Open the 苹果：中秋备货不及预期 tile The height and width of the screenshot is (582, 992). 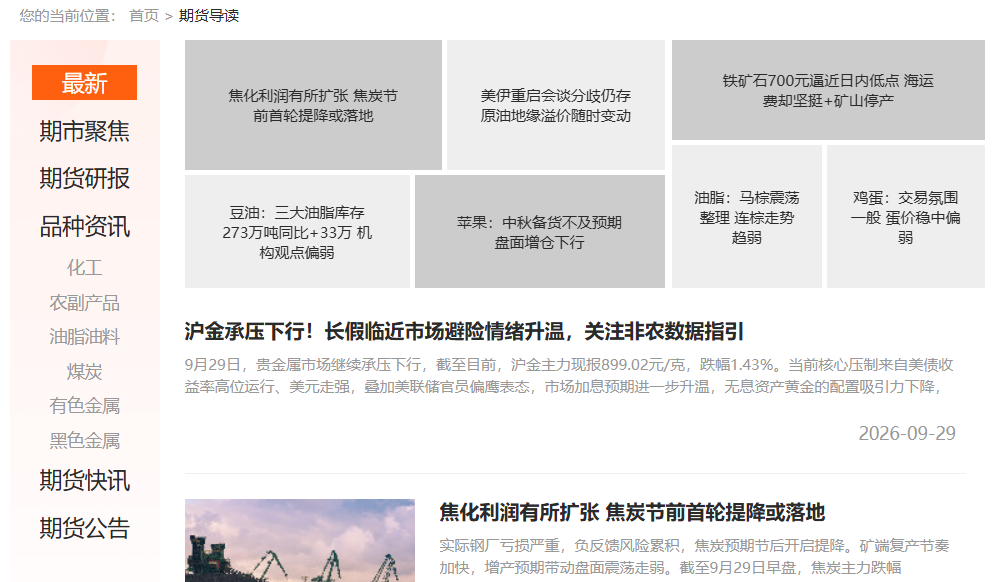click(540, 232)
